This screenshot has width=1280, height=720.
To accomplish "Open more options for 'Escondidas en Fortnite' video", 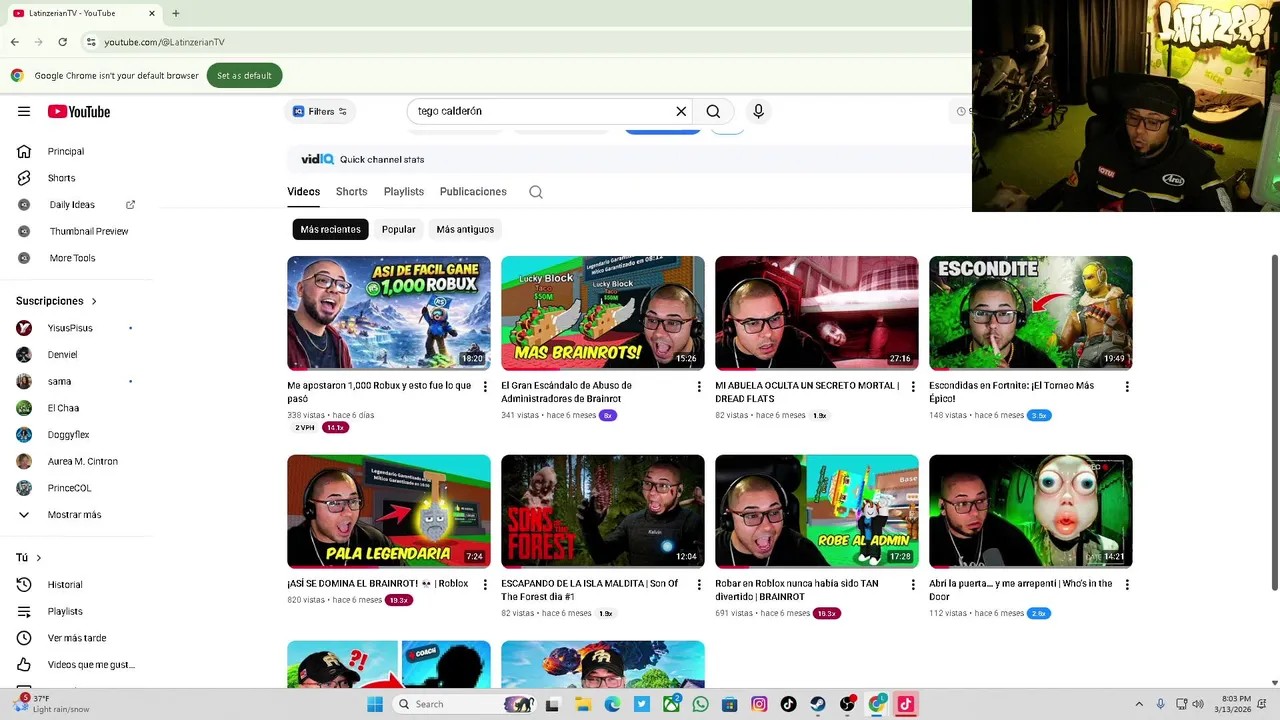I will tap(1127, 387).
